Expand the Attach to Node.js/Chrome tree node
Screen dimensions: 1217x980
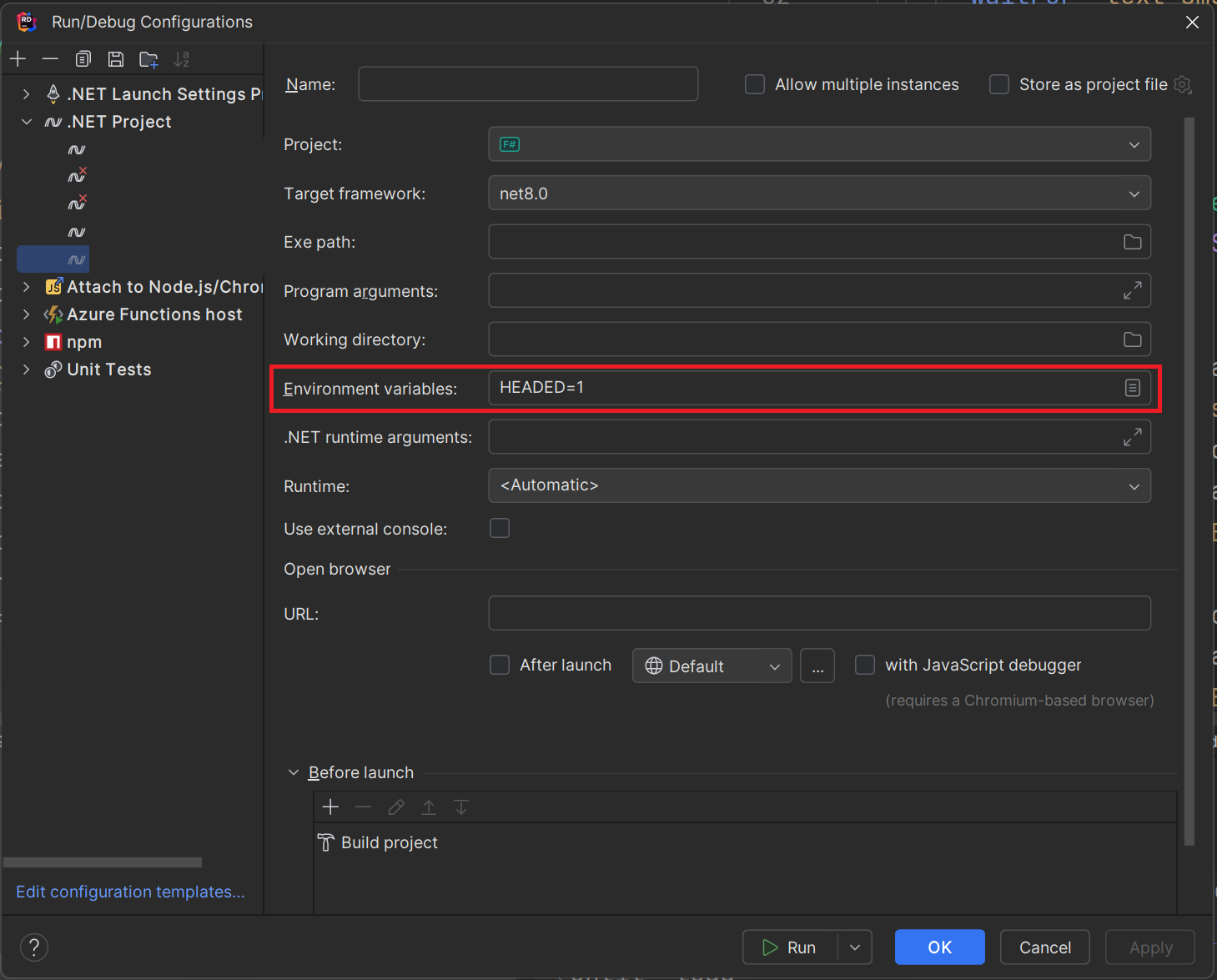point(27,287)
